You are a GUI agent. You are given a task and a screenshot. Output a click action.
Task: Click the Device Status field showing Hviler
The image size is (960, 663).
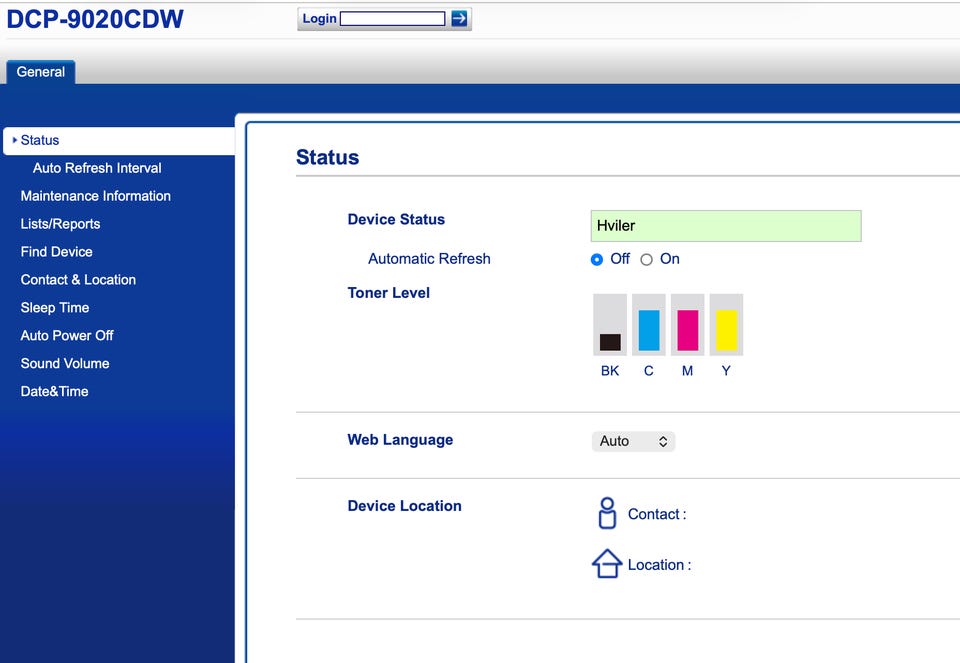tap(726, 226)
